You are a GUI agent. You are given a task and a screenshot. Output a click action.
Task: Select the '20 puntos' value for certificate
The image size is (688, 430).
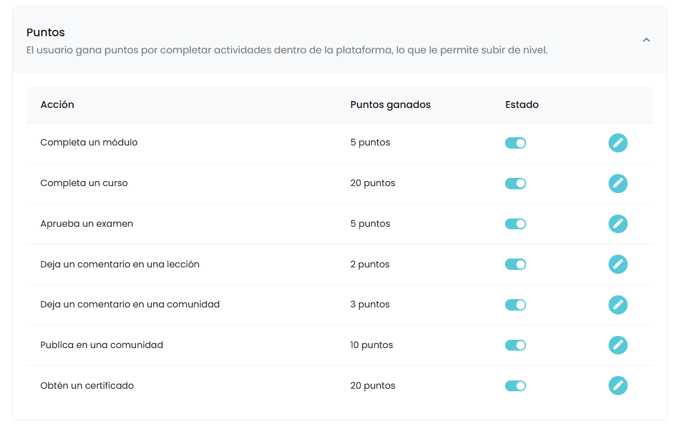tap(373, 386)
